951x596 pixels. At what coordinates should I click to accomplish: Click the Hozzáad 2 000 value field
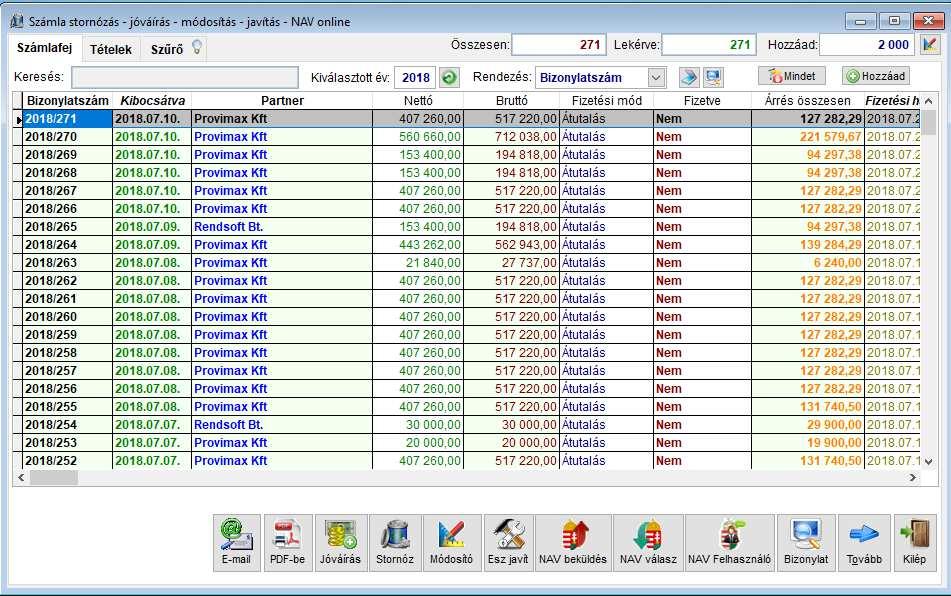pyautogui.click(x=867, y=45)
